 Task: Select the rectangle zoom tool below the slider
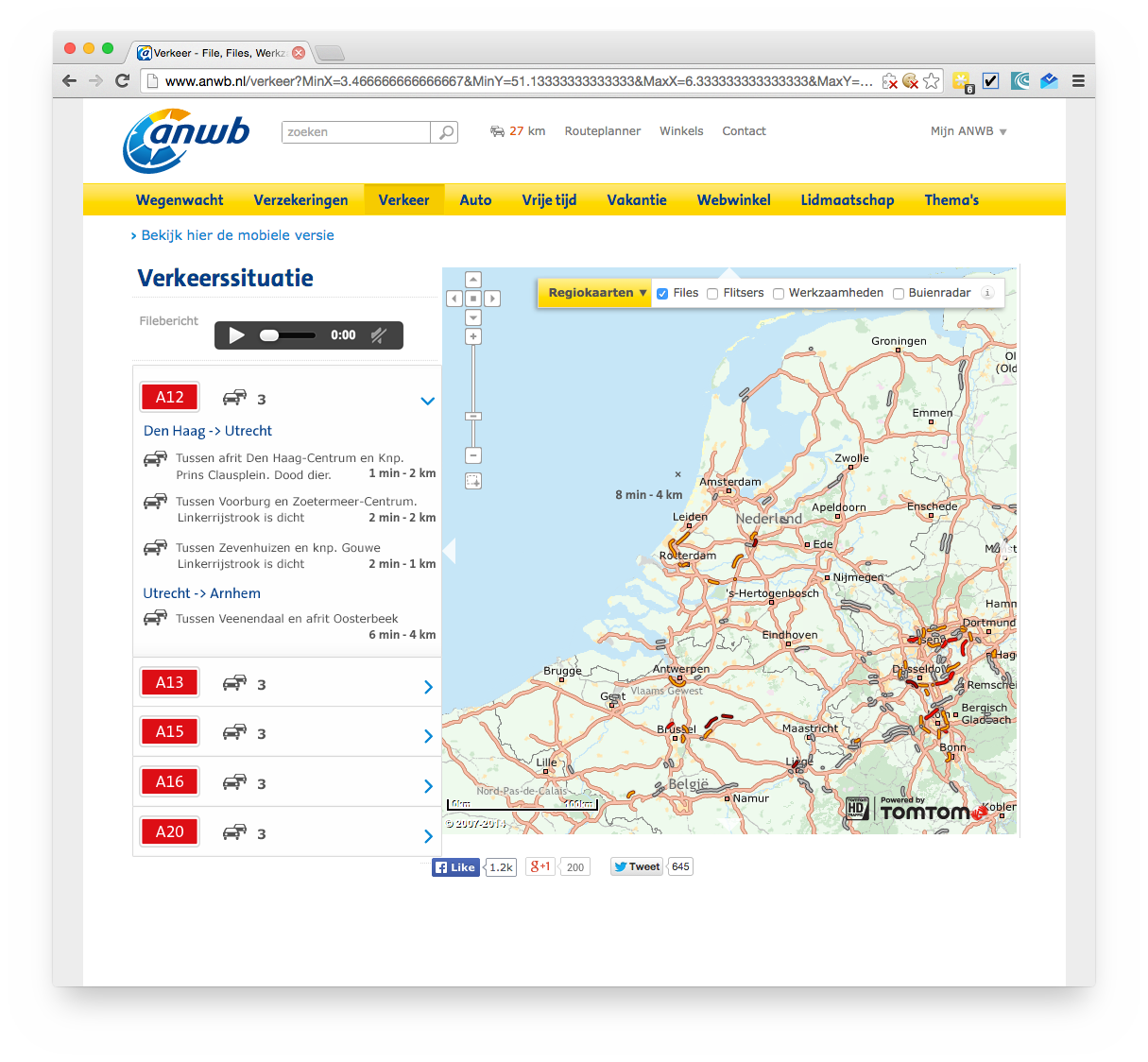(x=473, y=480)
